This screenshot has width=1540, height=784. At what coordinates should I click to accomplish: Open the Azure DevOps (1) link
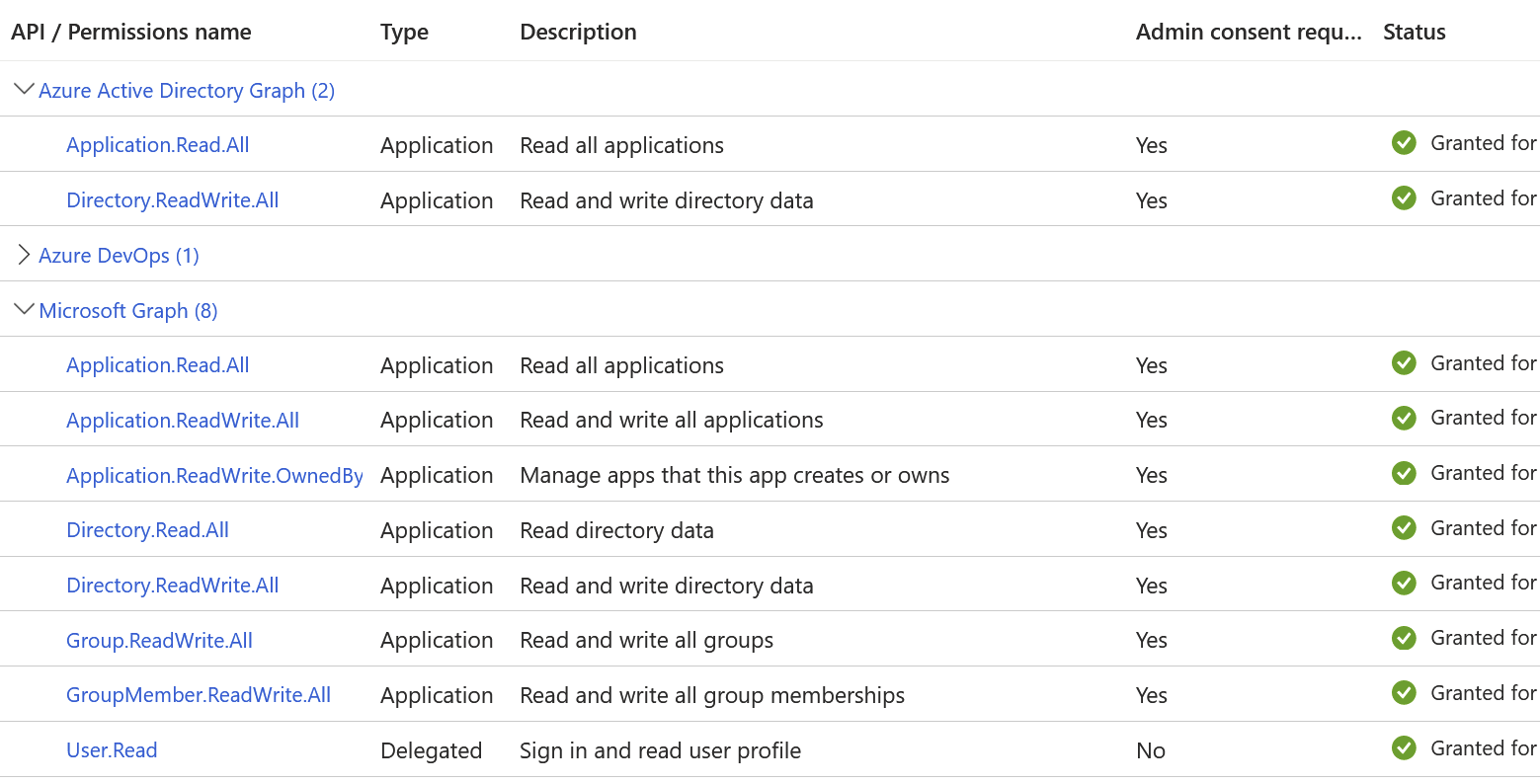coord(119,256)
